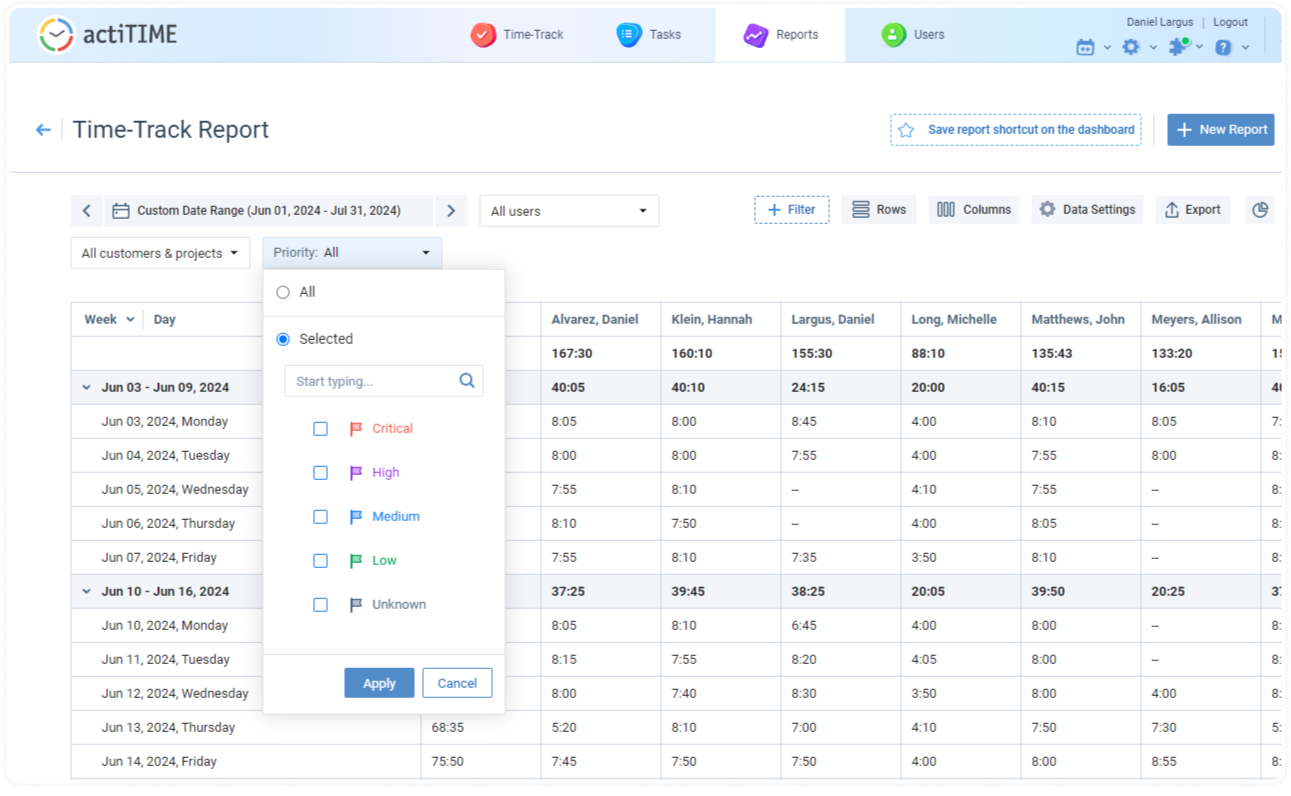Click the magnifier icon in the priority search
The image size is (1291, 796).
point(467,381)
